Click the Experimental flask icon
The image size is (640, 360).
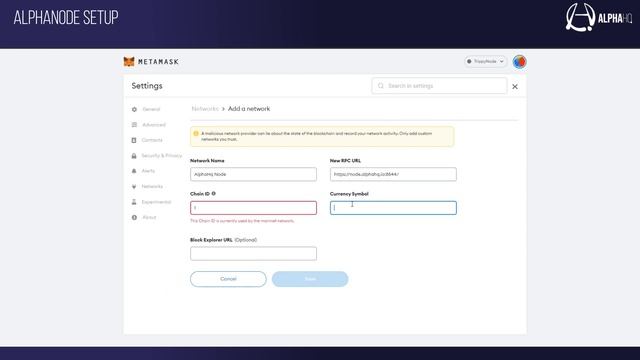[x=134, y=202]
